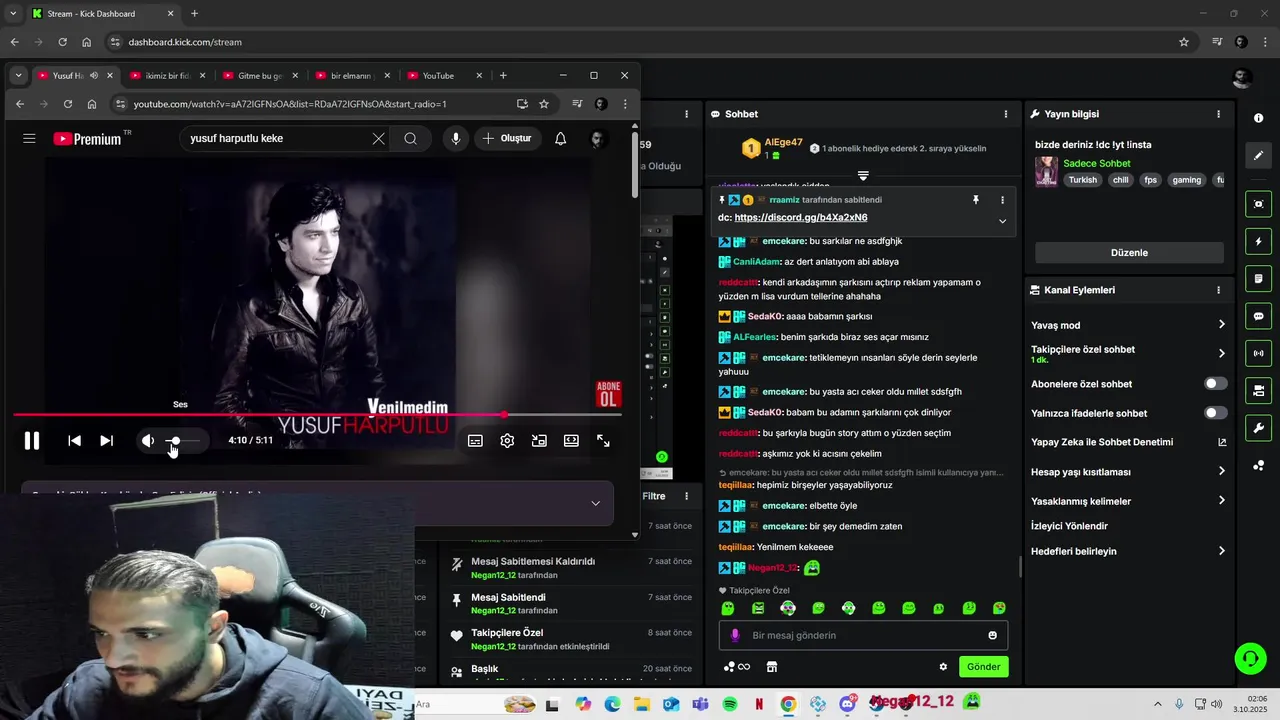Click İzleyici Yönlendir option
The height and width of the screenshot is (720, 1280).
1069,526
